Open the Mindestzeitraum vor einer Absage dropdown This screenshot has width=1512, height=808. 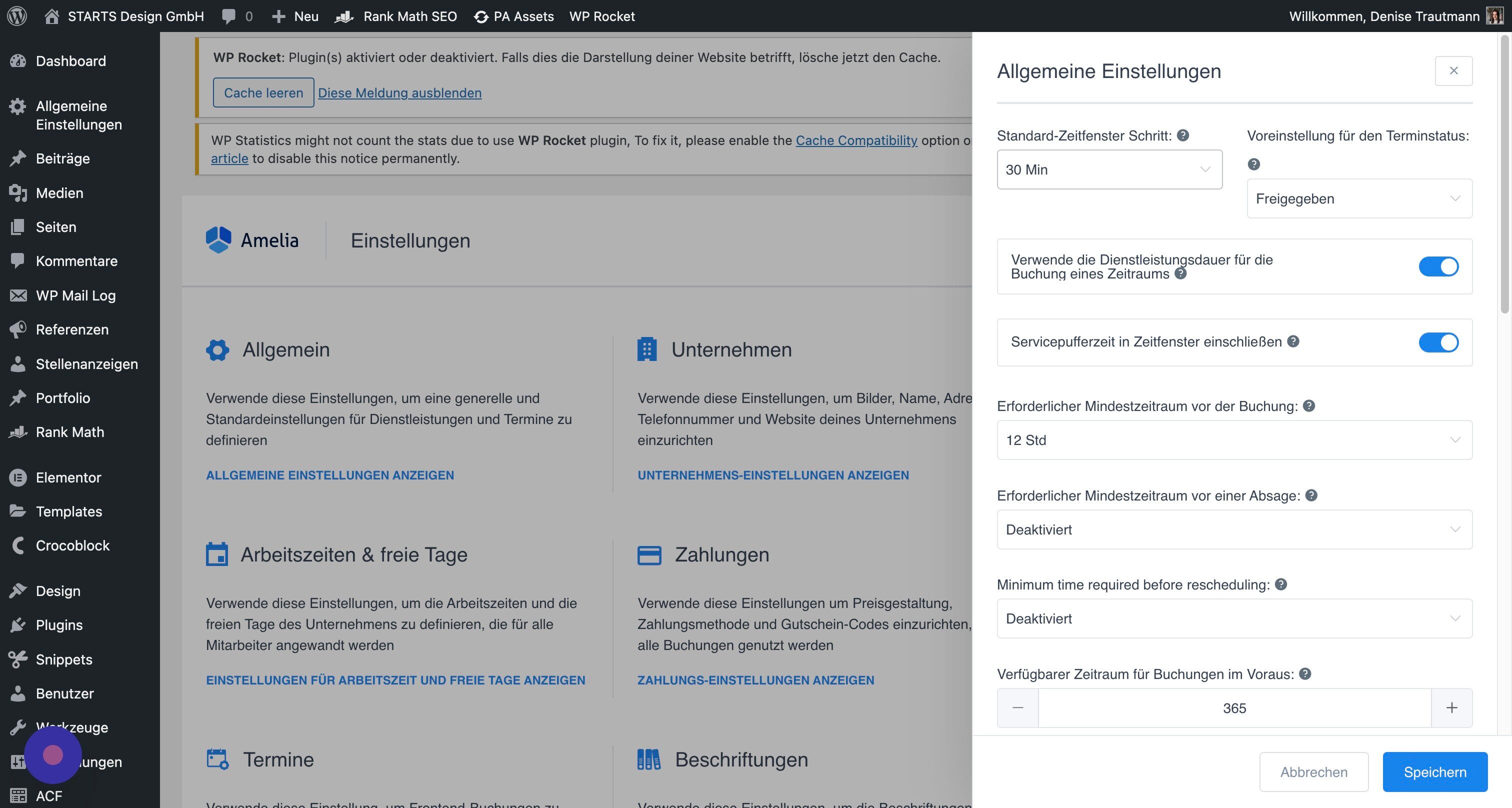pyautogui.click(x=1234, y=529)
